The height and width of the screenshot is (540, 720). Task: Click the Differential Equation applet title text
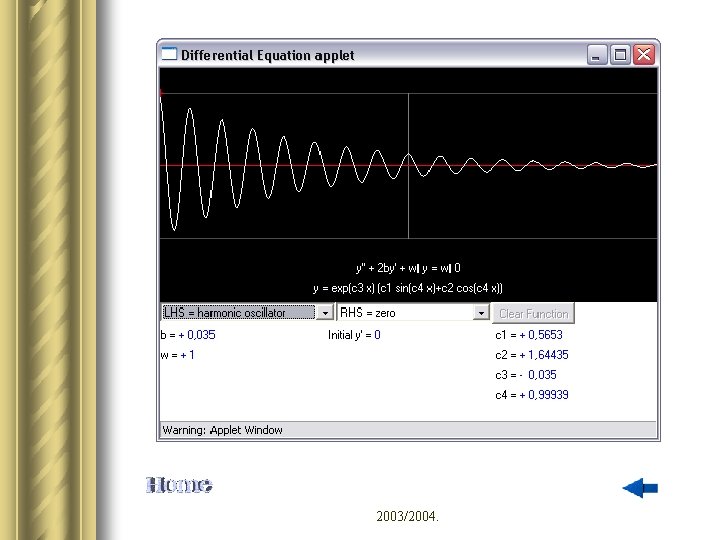(x=267, y=55)
